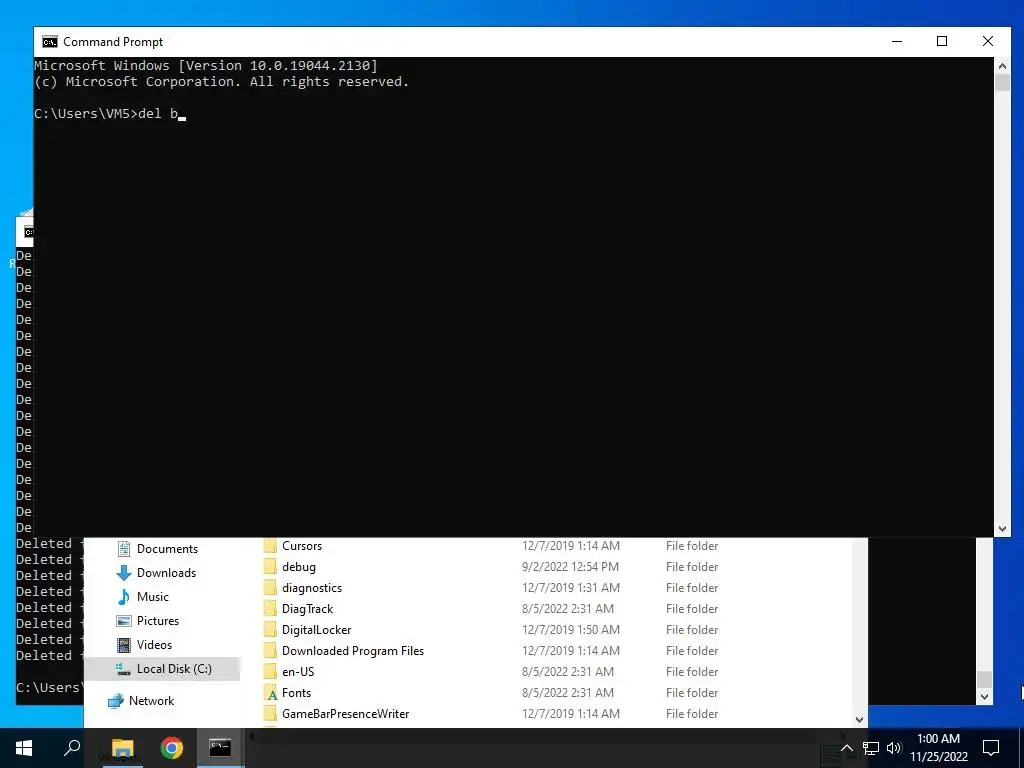Click Command Prompt scrollbar down arrow
1024x768 pixels.
click(1002, 529)
